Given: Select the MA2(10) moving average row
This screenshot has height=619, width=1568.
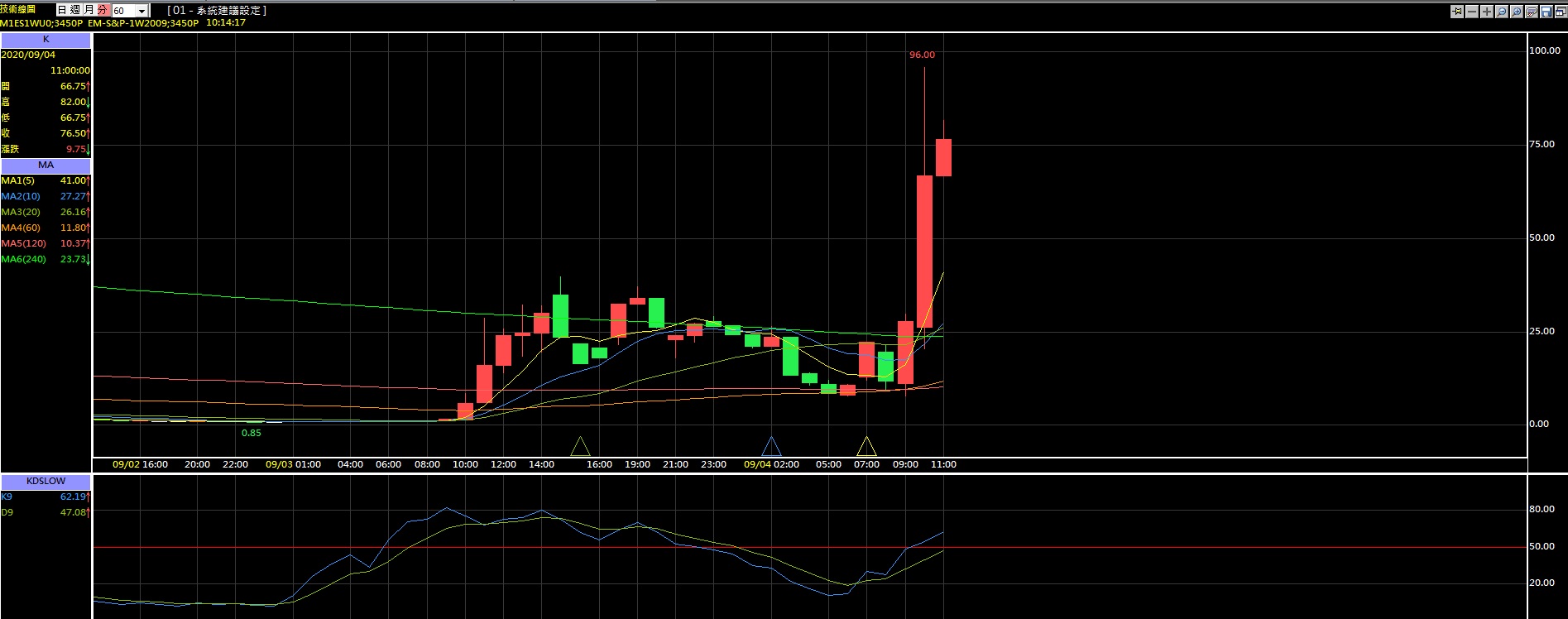Looking at the screenshot, I should (46, 196).
